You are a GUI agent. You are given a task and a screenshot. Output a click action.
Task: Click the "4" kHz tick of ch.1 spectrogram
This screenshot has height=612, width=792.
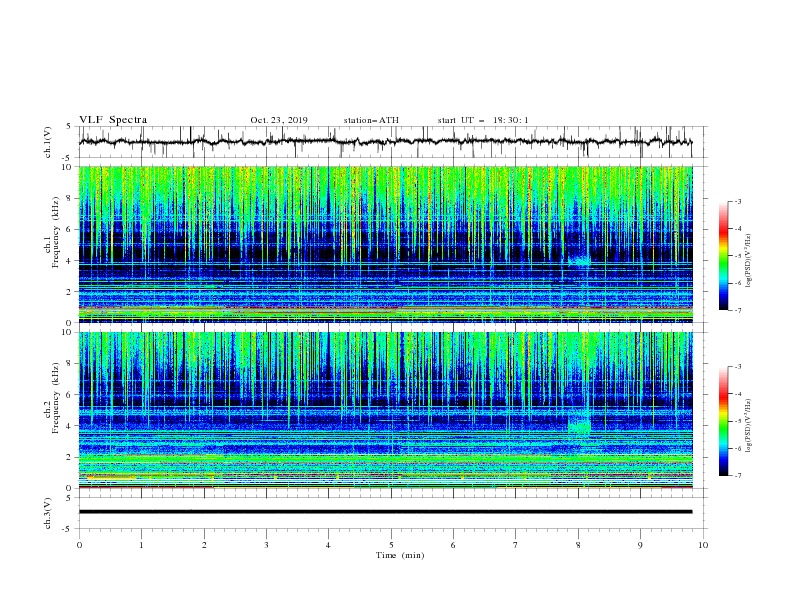pos(70,261)
